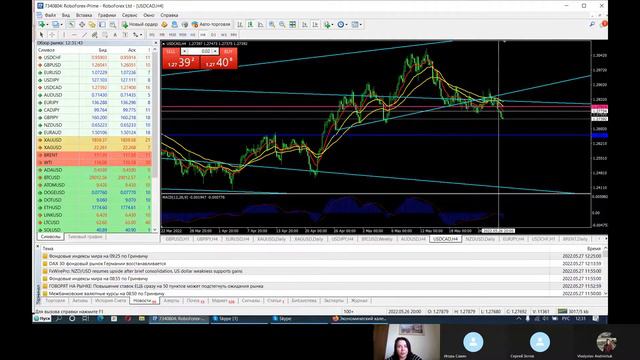Image resolution: width=640 pixels, height=360 pixels.
Task: Select the Fibonacci retracement tool
Action: [x=105, y=35]
